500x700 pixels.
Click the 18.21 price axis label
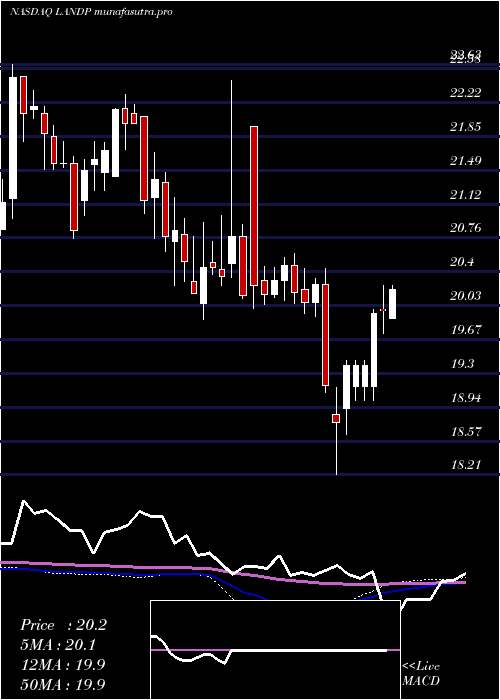point(466,465)
